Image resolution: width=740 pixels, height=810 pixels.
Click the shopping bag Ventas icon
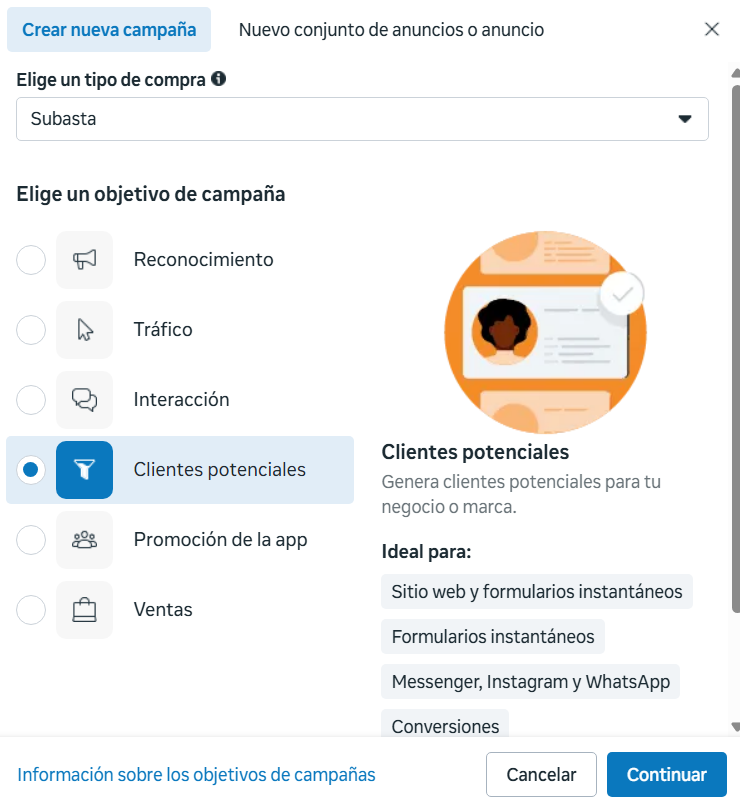pos(85,610)
